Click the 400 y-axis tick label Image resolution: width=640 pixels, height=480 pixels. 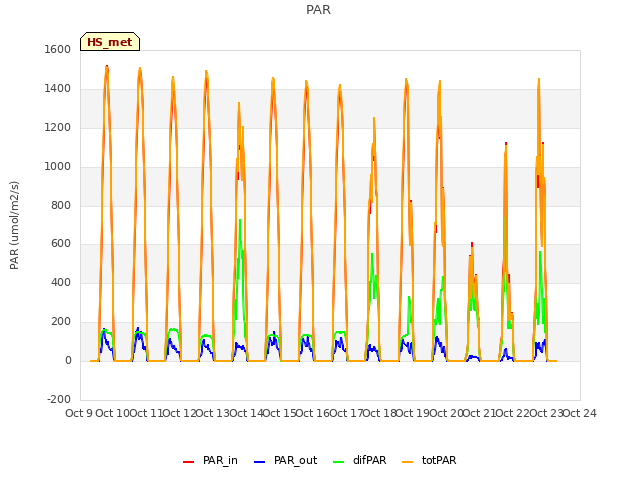(61, 282)
